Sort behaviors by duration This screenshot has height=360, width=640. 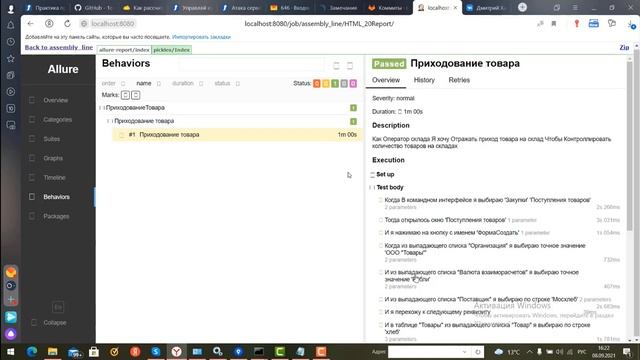187,83
